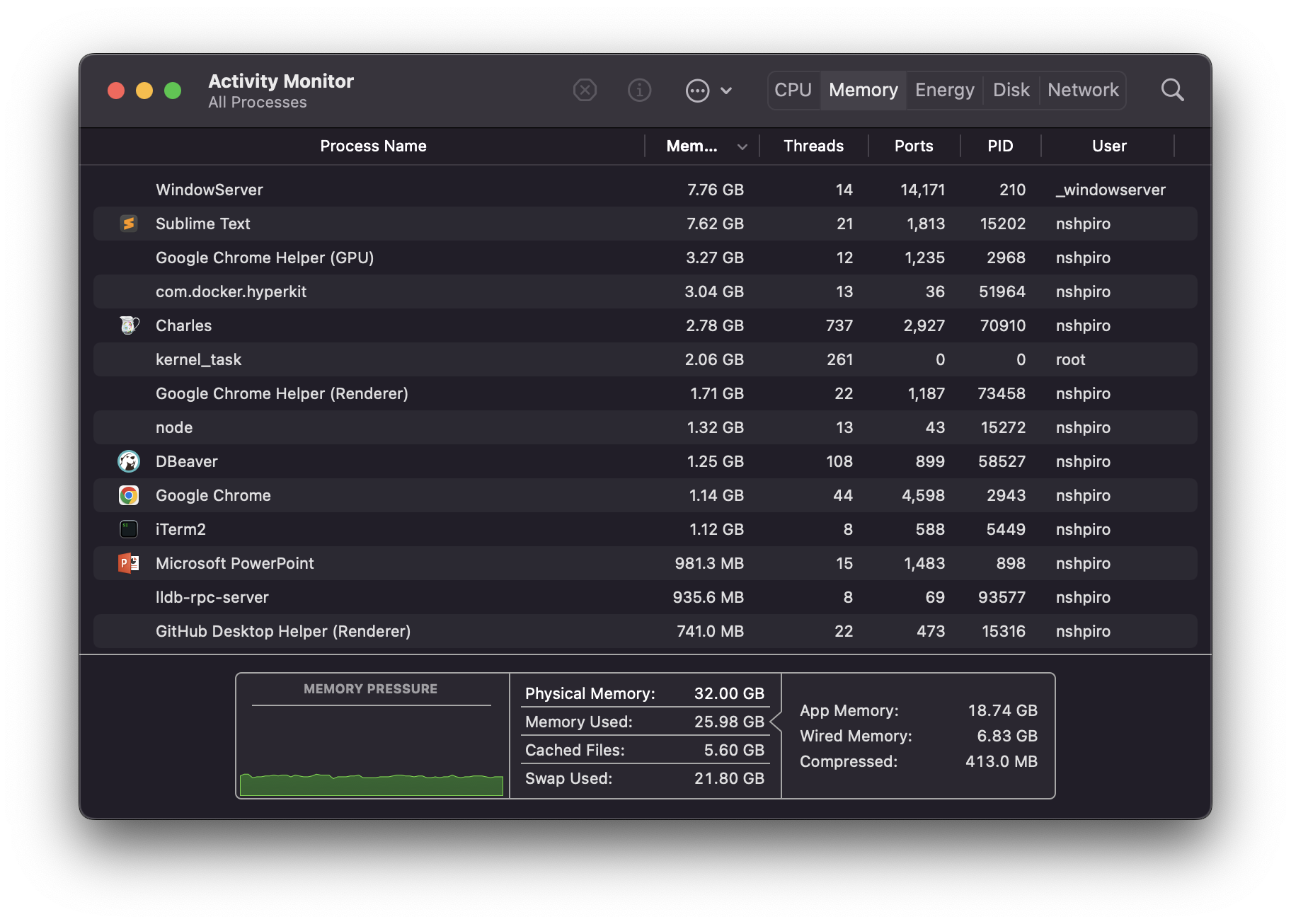The image size is (1291, 924).
Task: Sort by PID column header
Action: coord(1000,146)
